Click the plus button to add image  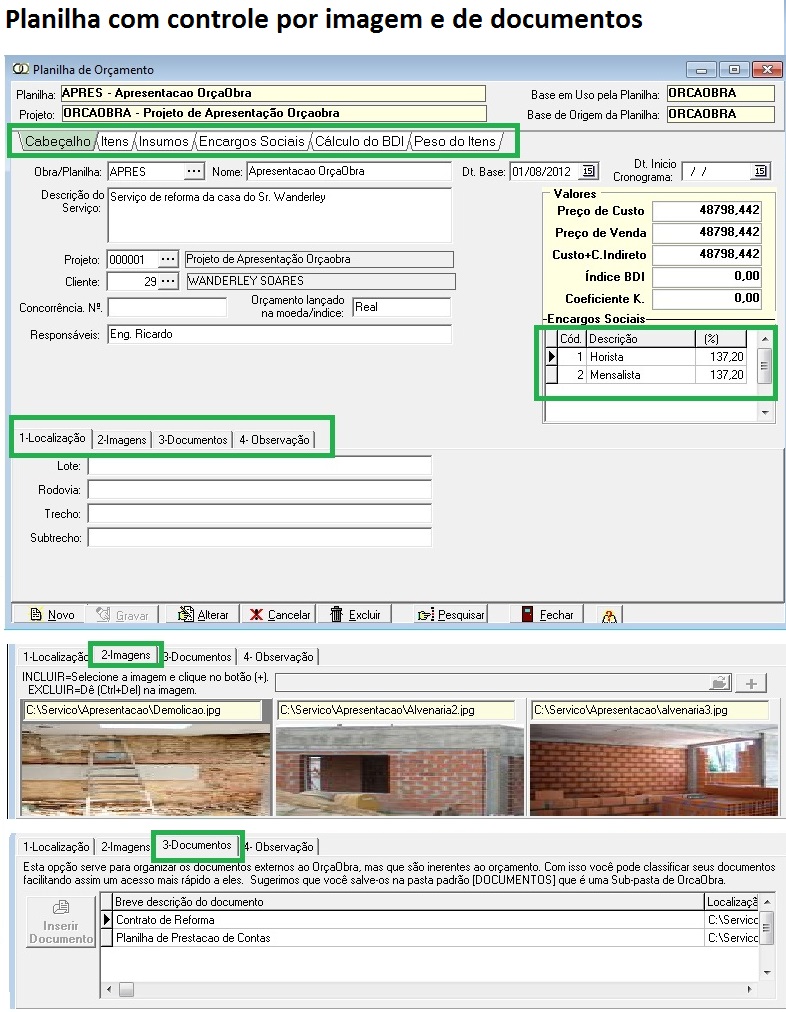click(752, 683)
